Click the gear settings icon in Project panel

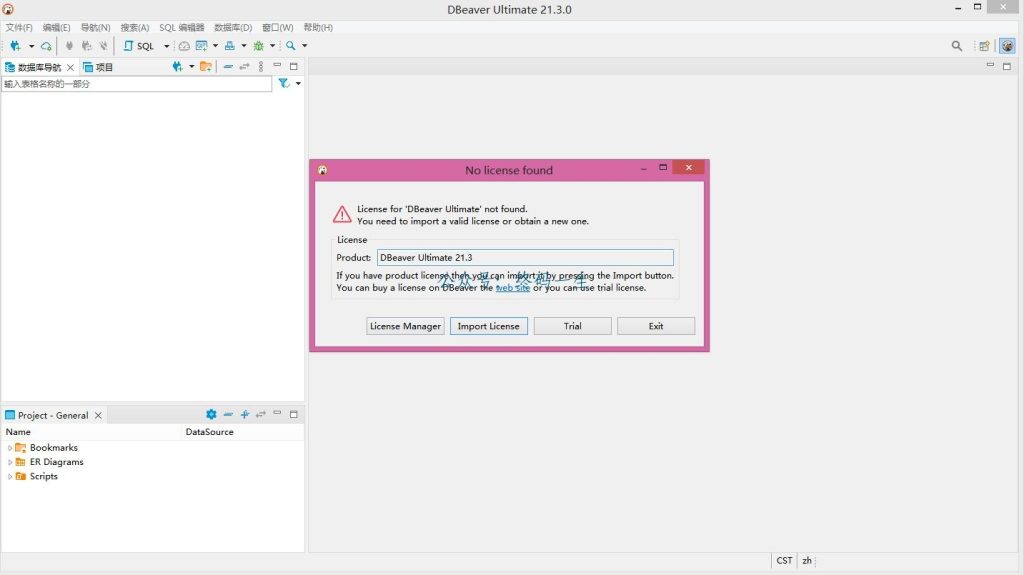tap(211, 414)
